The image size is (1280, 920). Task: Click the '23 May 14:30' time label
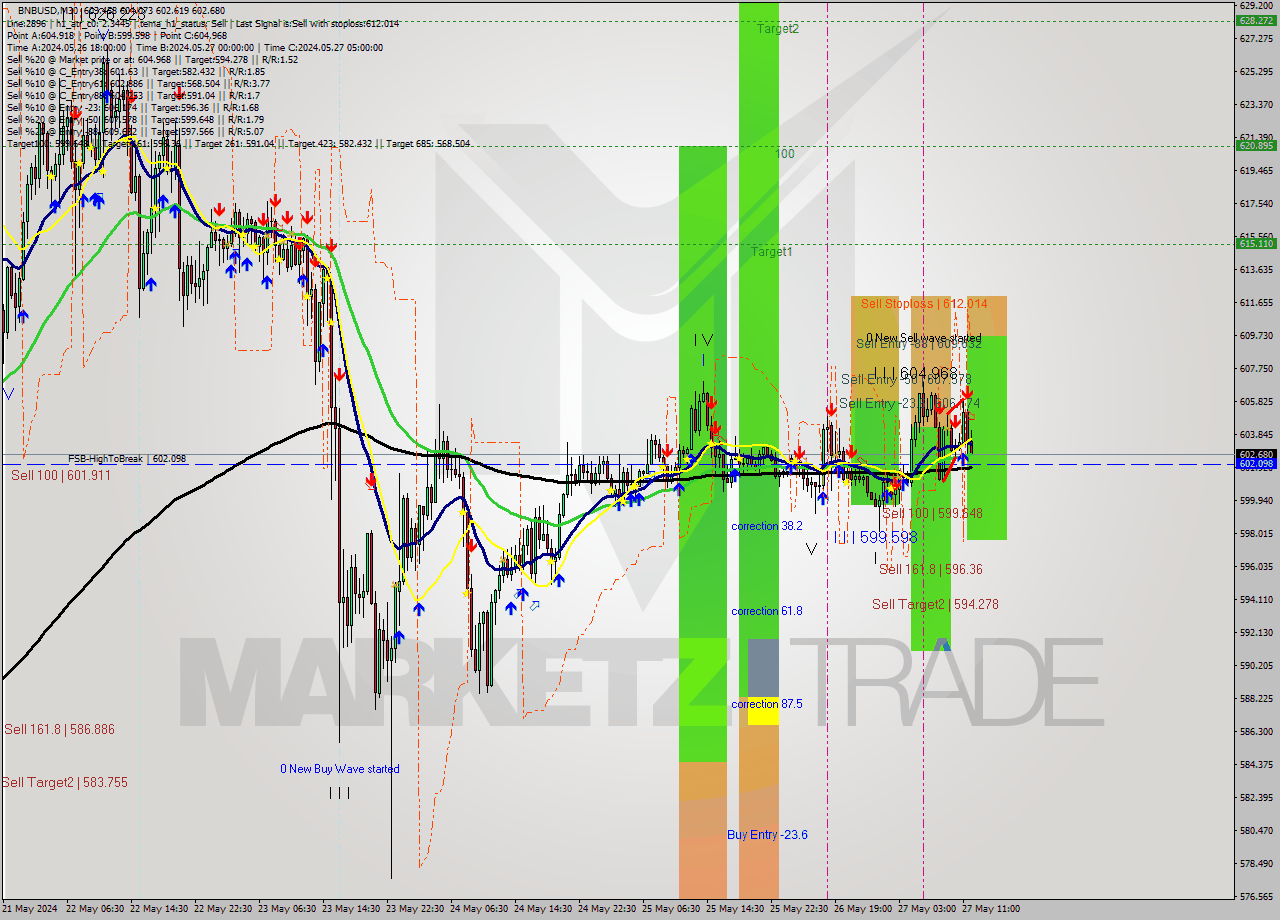[351, 909]
